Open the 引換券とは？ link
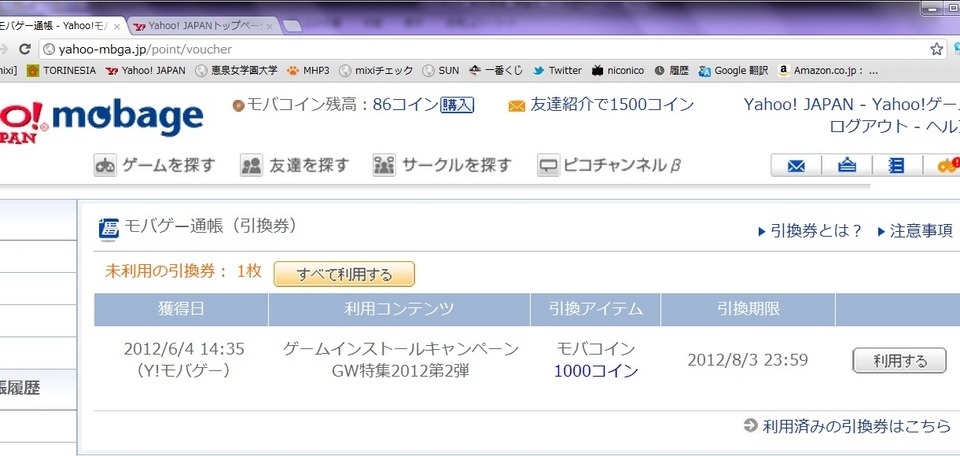 [810, 231]
